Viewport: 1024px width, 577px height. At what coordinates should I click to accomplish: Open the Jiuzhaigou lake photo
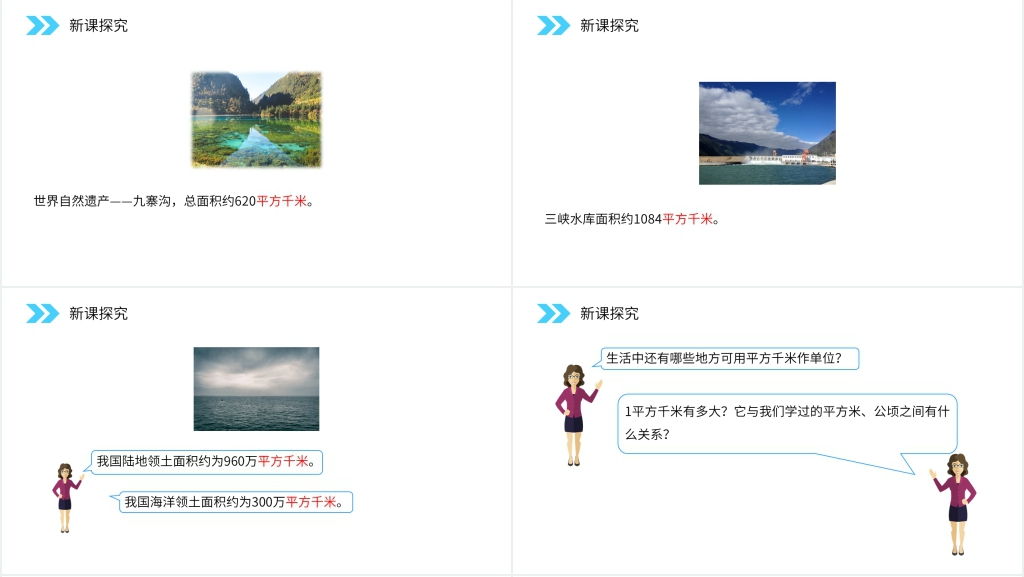pos(256,119)
